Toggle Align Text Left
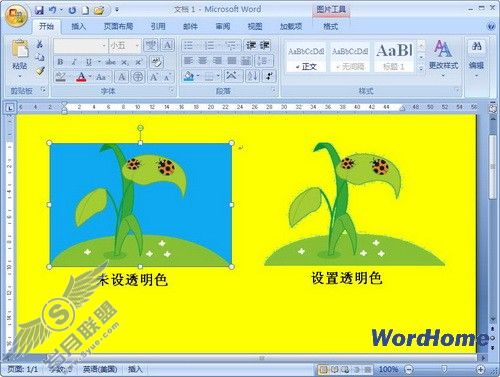This screenshot has width=500, height=377. 189,61
